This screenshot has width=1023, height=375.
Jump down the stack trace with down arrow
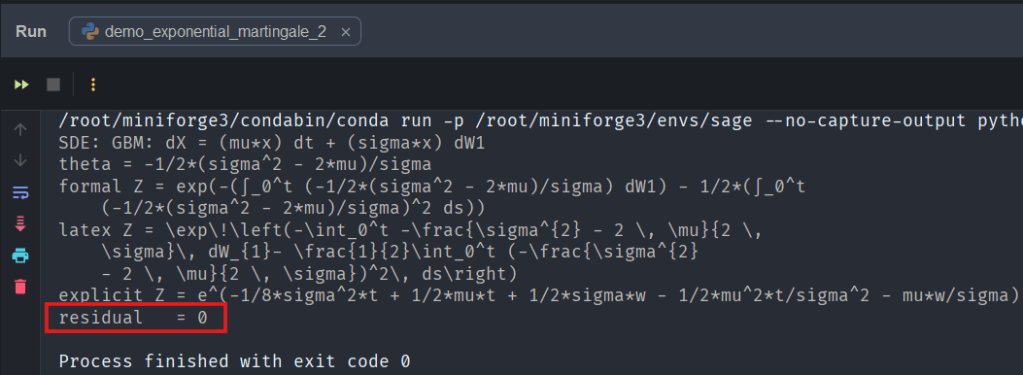[x=20, y=160]
